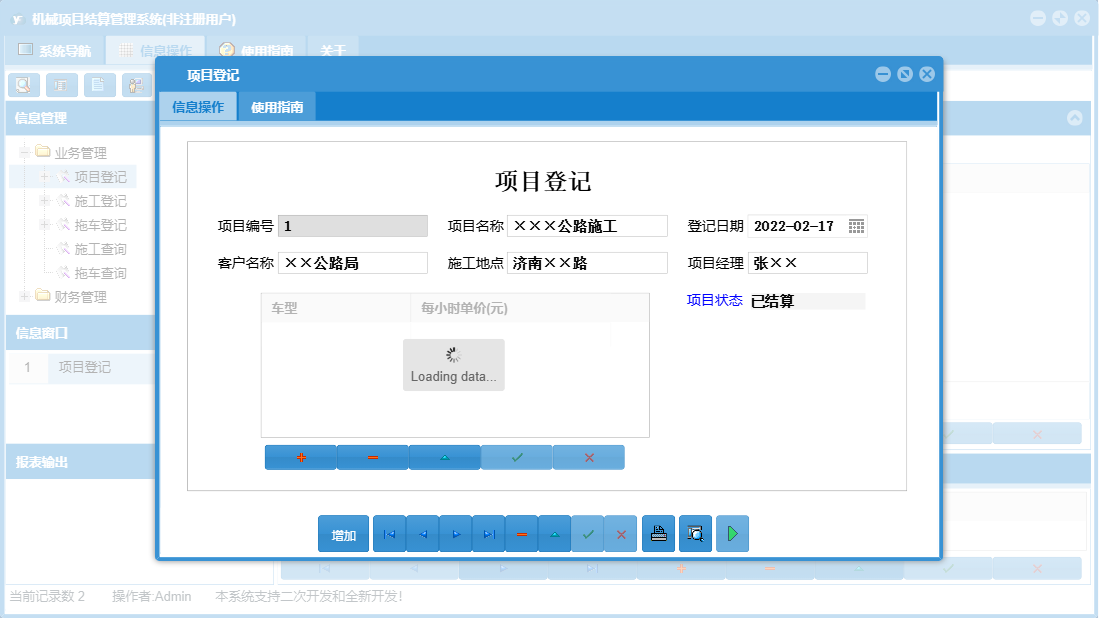Click the report list icon in the top-left toolbar
Image resolution: width=1099 pixels, height=618 pixels.
(x=60, y=85)
